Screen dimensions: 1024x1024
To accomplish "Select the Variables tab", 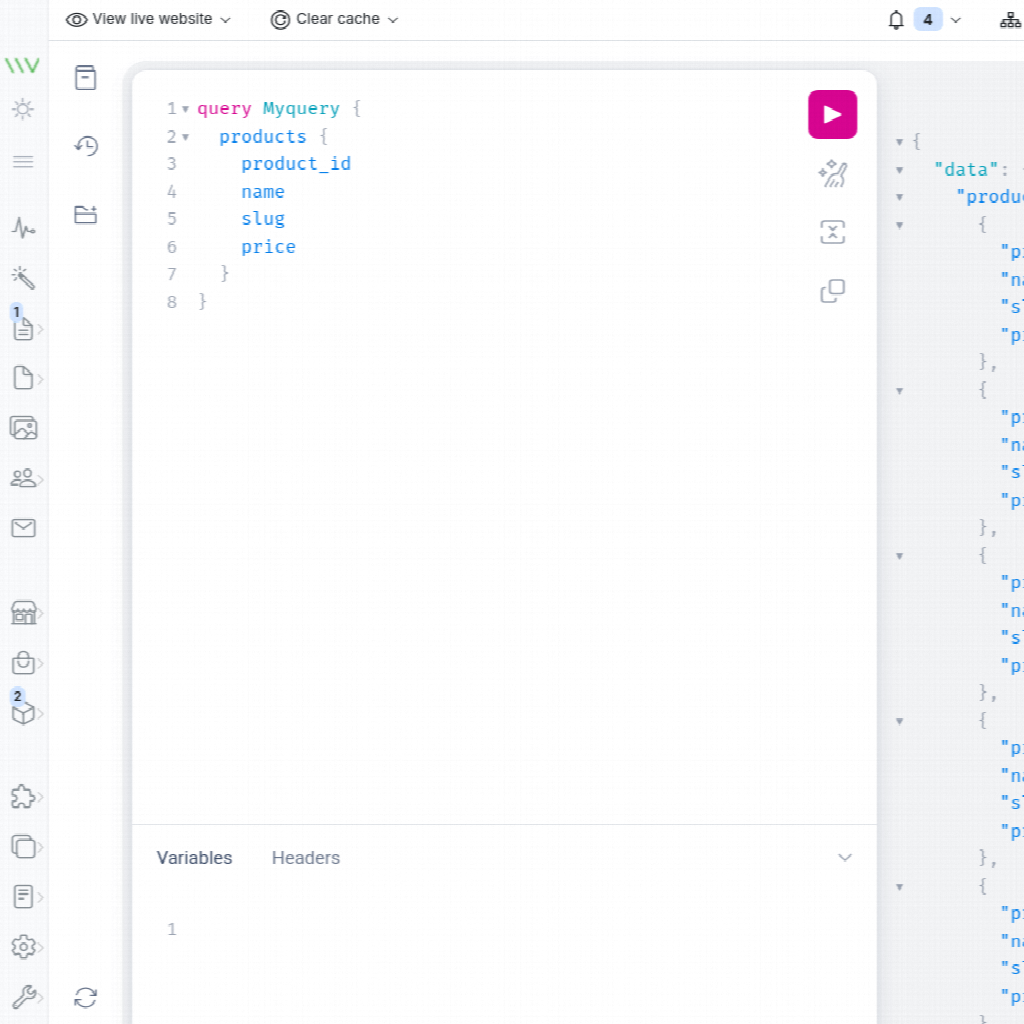I will pos(194,858).
